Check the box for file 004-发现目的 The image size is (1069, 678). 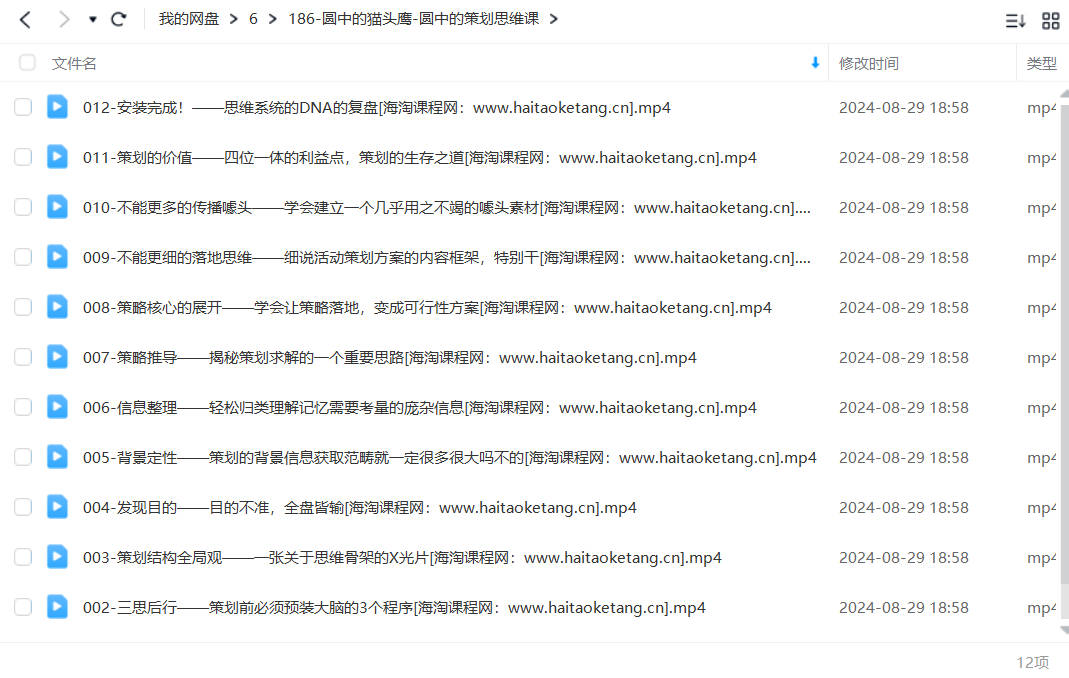[23, 507]
